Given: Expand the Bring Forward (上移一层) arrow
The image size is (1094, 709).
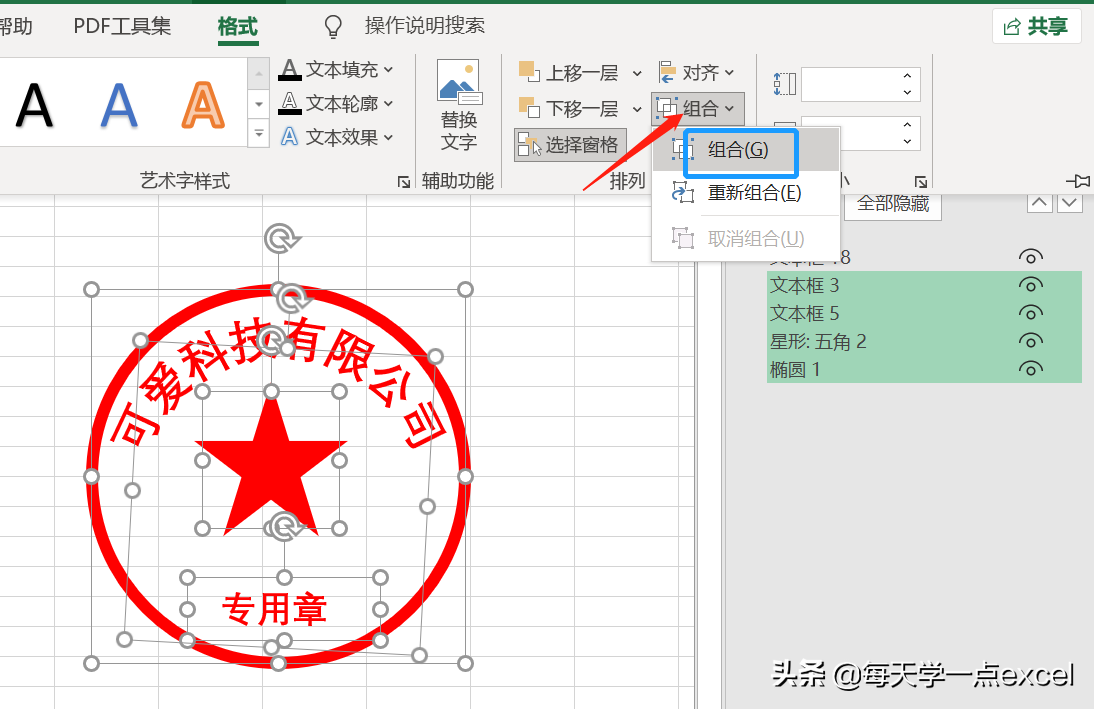Looking at the screenshot, I should [636, 73].
